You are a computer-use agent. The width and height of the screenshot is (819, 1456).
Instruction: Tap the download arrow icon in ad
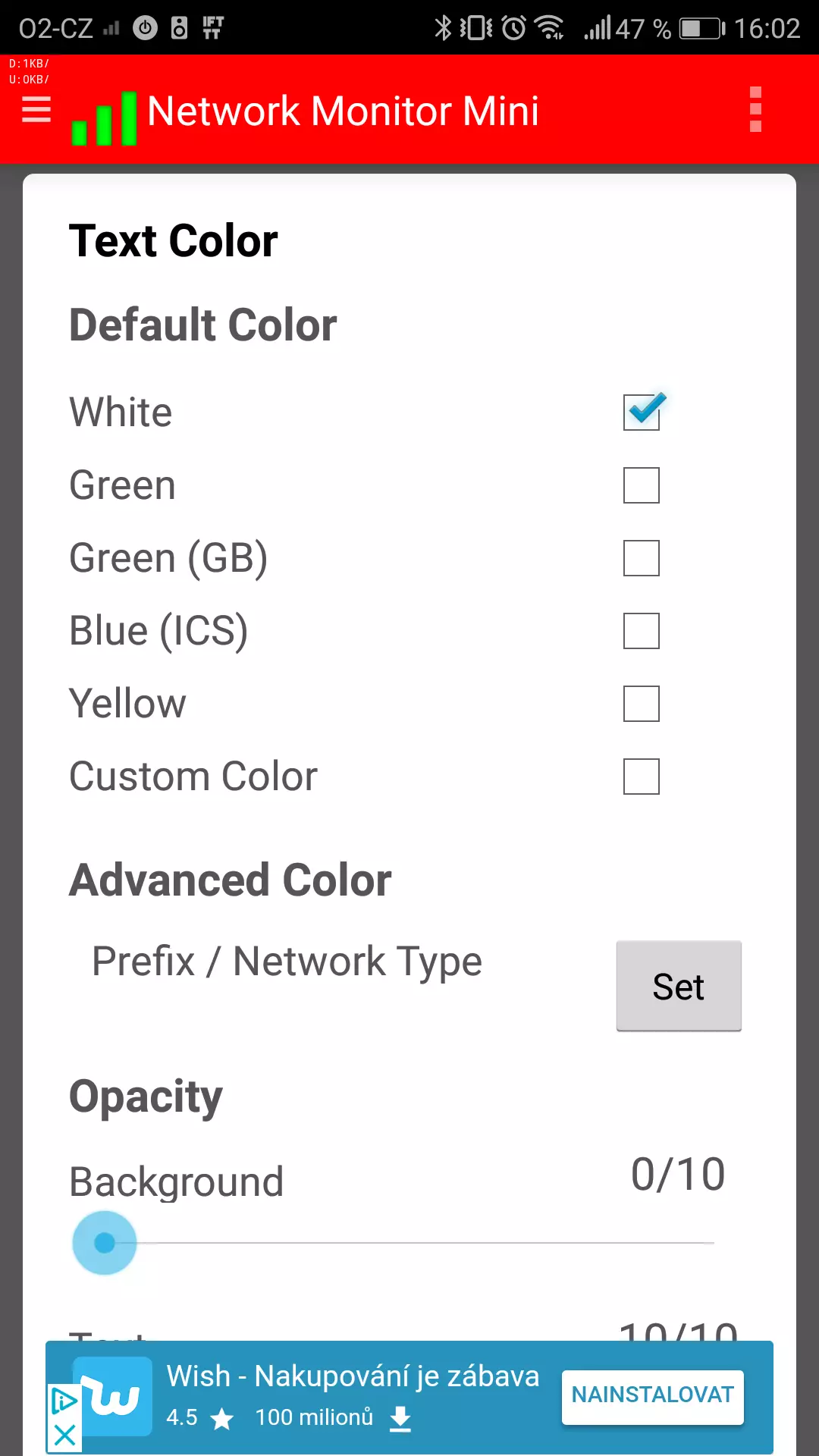(400, 1418)
